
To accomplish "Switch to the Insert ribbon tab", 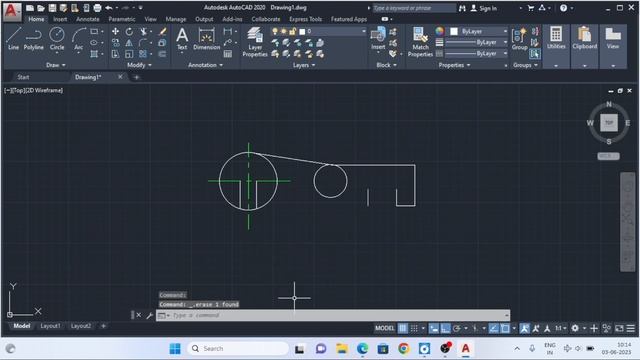I will [60, 19].
